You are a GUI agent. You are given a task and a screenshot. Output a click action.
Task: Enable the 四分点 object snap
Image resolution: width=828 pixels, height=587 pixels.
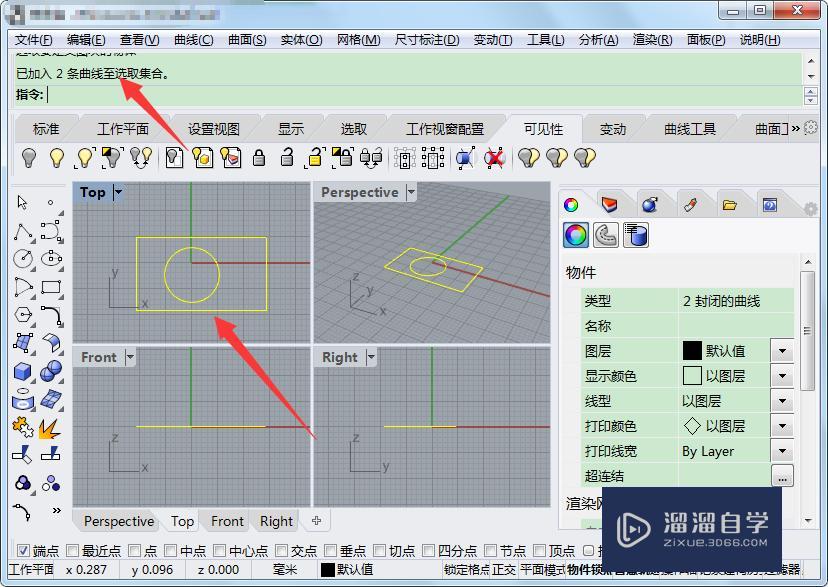click(429, 551)
